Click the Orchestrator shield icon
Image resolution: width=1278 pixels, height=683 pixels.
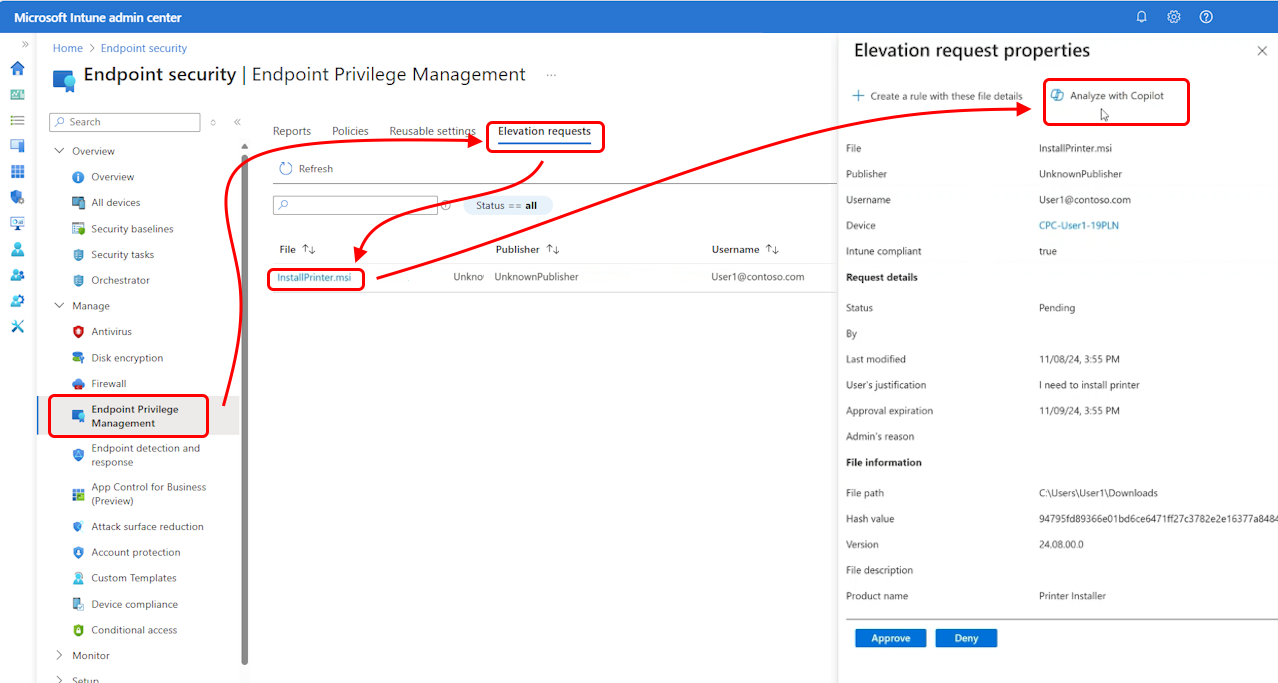pyautogui.click(x=79, y=281)
